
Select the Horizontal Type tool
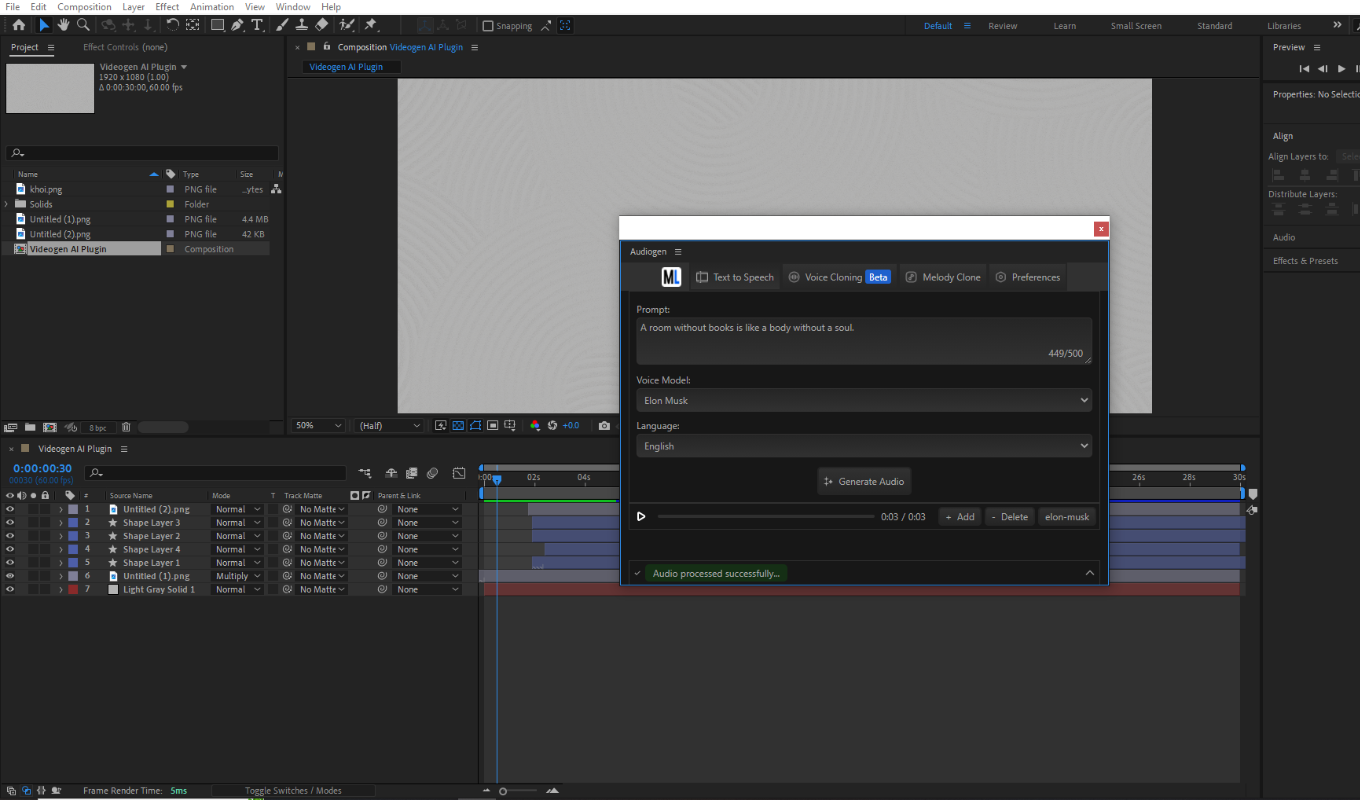tap(257, 25)
